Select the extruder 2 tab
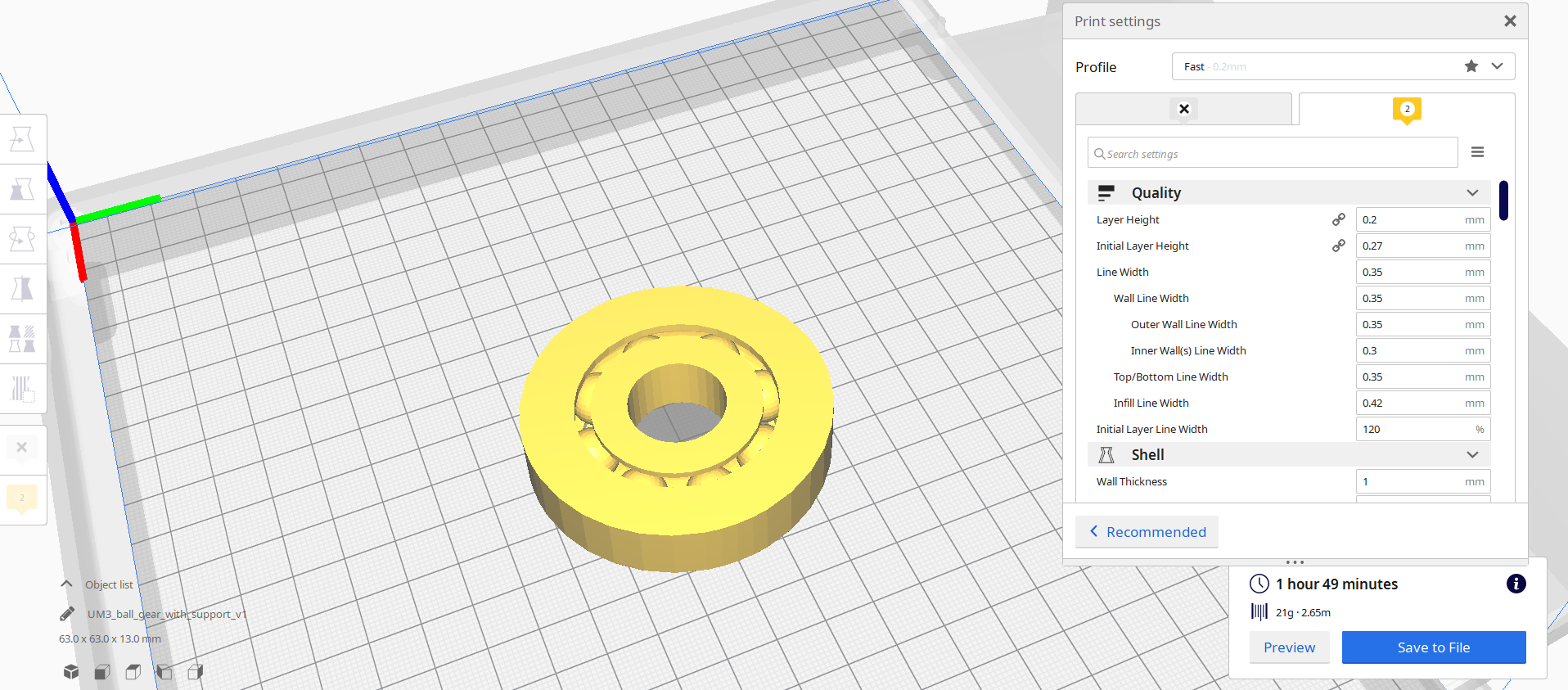 (x=1407, y=110)
